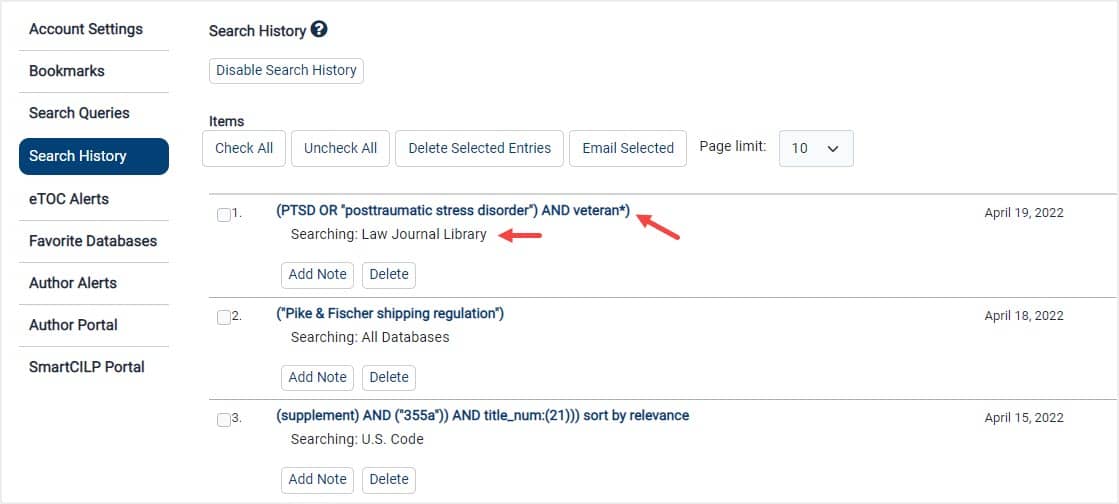
Task: Delete the title_num:(21) U.S. Code search entry
Action: [389, 480]
